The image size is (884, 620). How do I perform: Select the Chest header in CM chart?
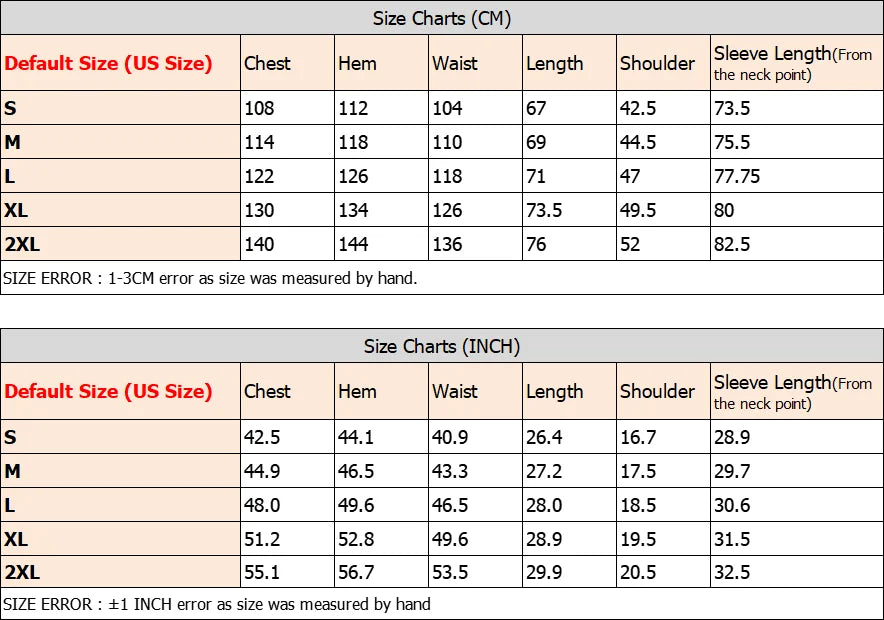[x=288, y=63]
